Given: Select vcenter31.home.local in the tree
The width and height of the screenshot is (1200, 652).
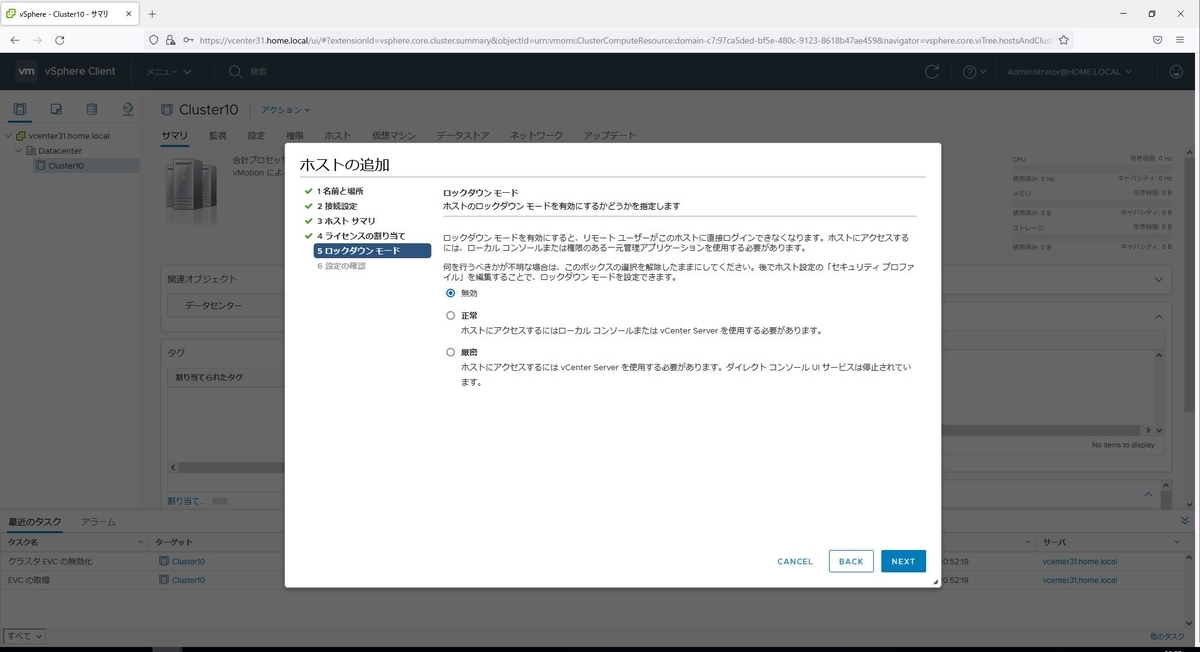Looking at the screenshot, I should tap(69, 136).
